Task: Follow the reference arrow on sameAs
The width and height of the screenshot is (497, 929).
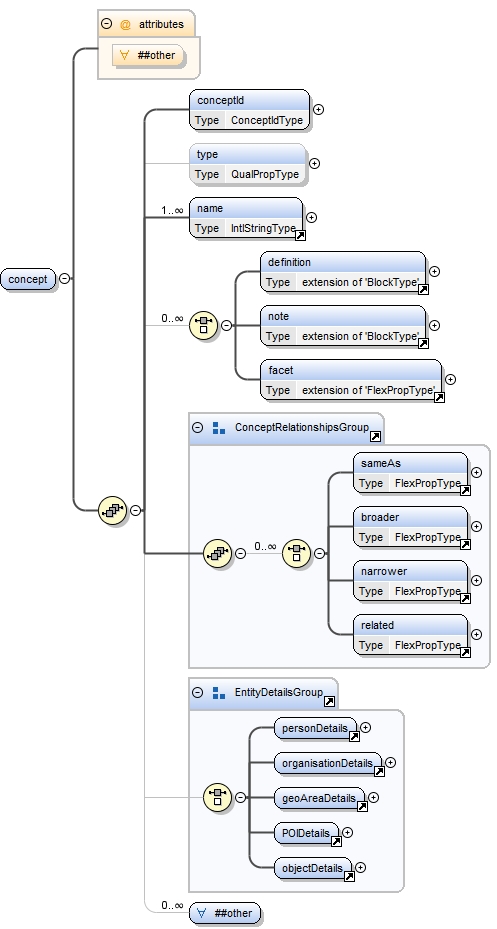Action: [x=466, y=491]
